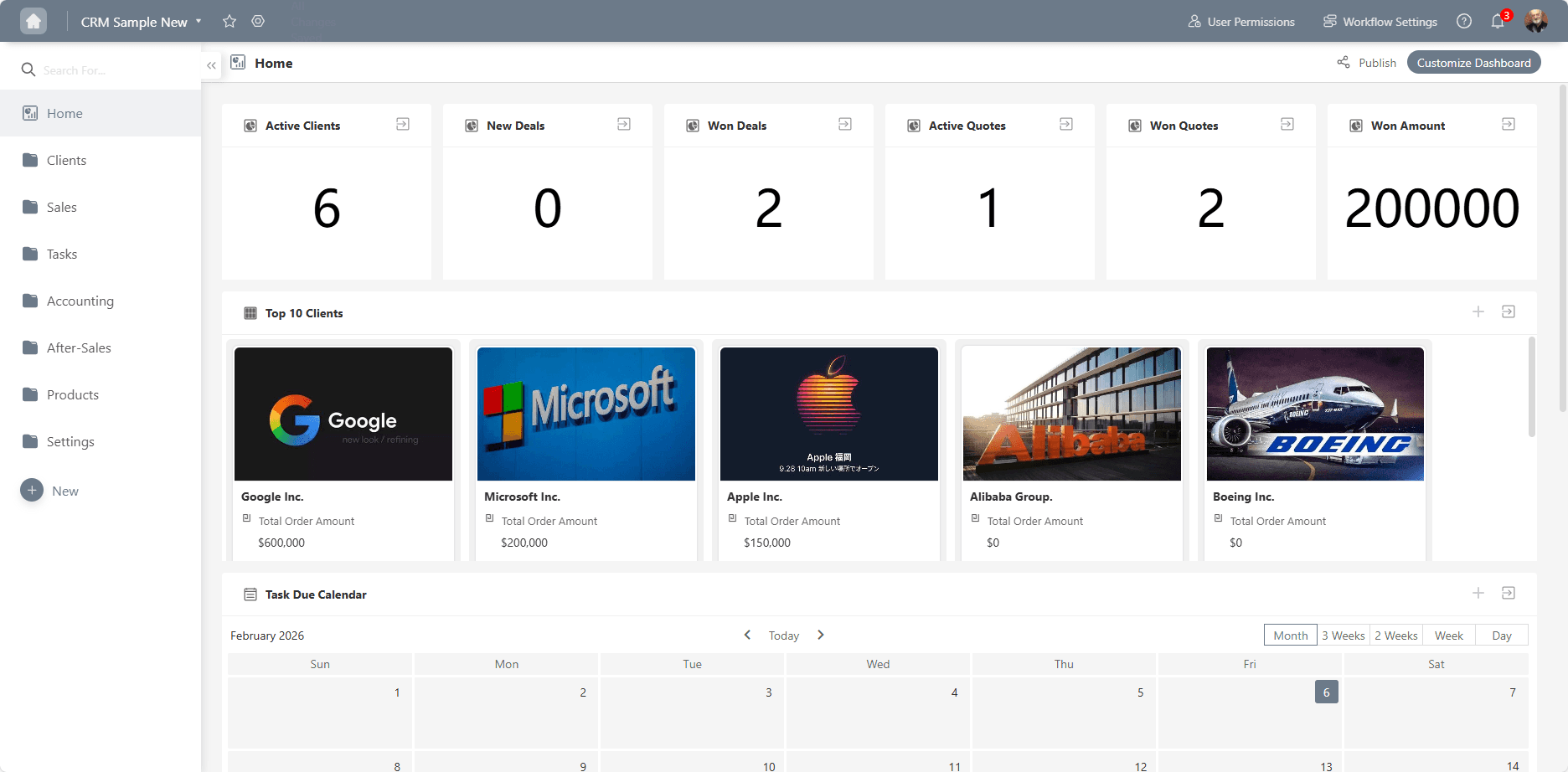Switch calendar to Day view
The image size is (1568, 772).
1501,636
